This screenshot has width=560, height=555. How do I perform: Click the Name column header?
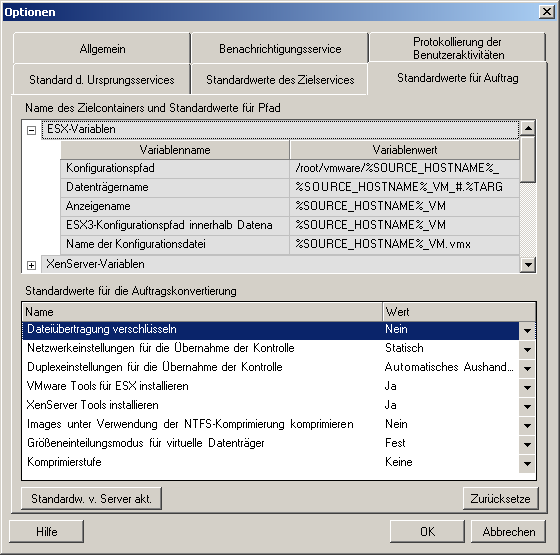coord(202,312)
